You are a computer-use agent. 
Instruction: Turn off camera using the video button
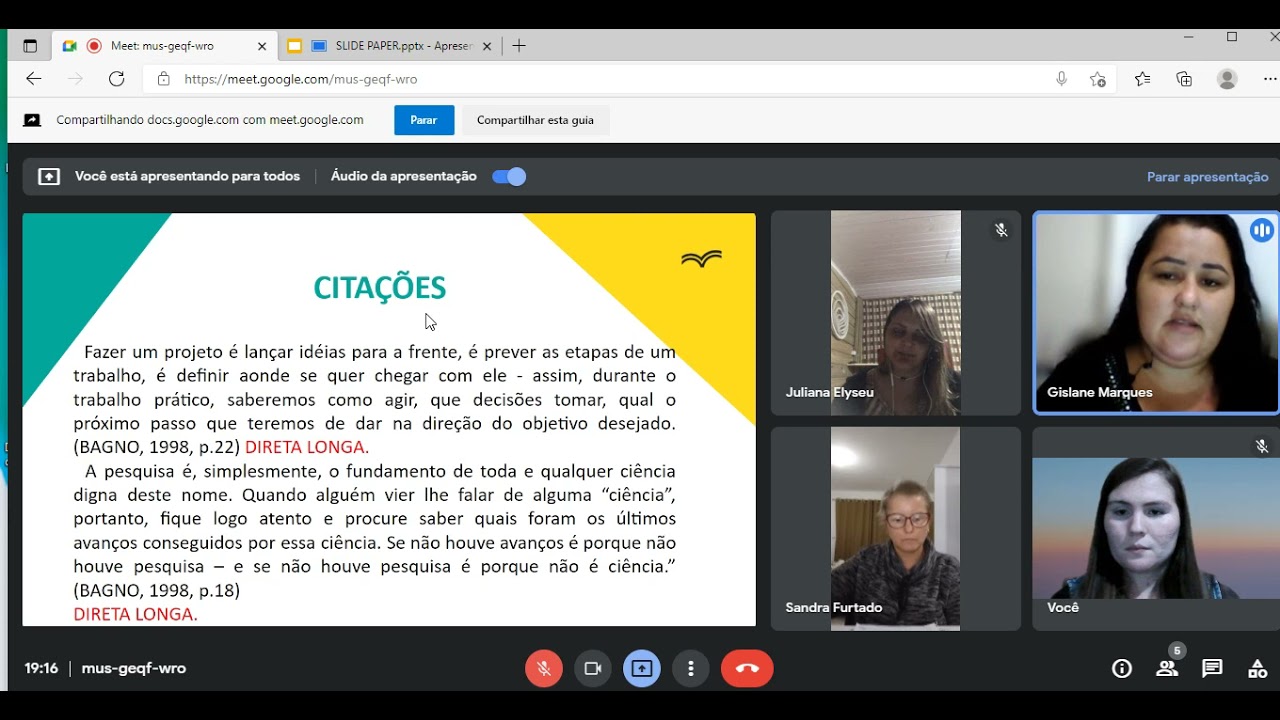(593, 668)
